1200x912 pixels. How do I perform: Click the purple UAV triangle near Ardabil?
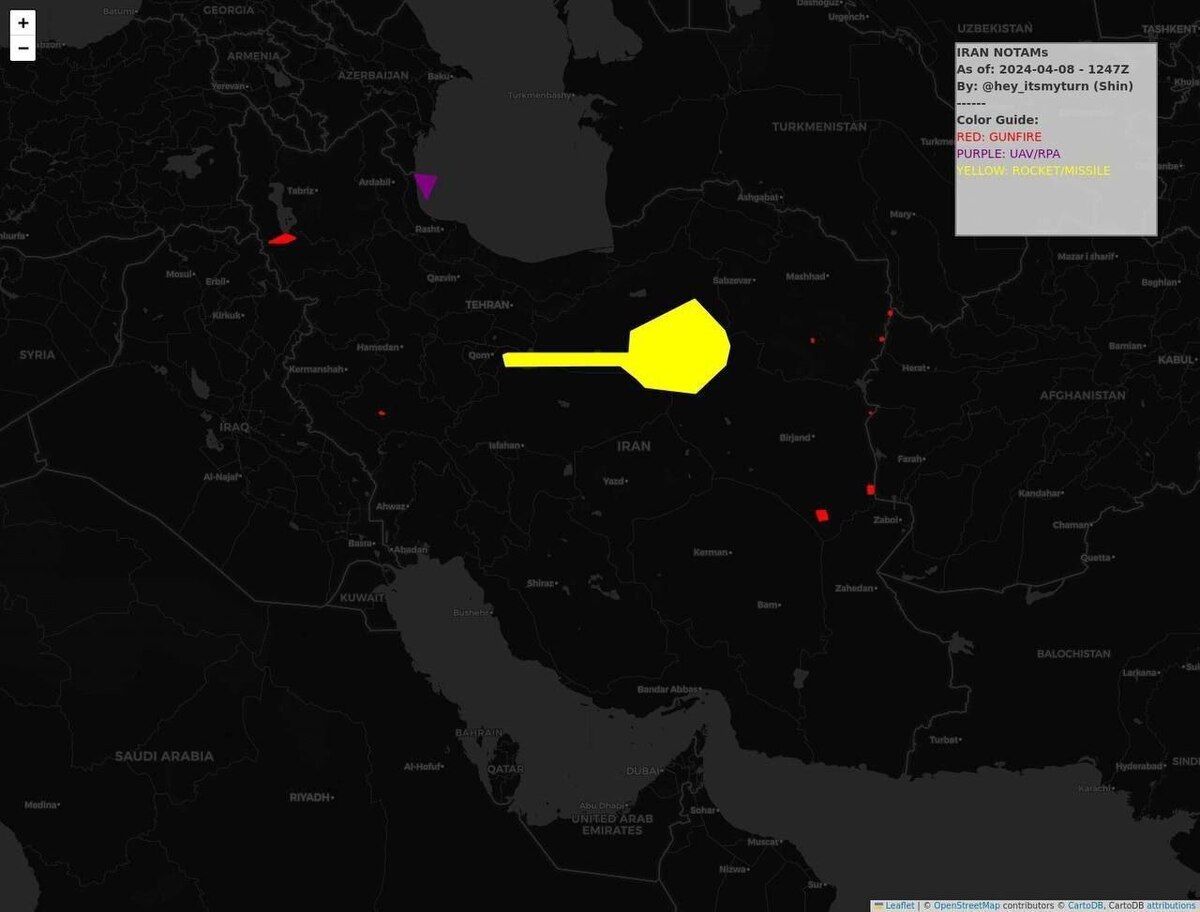[426, 184]
